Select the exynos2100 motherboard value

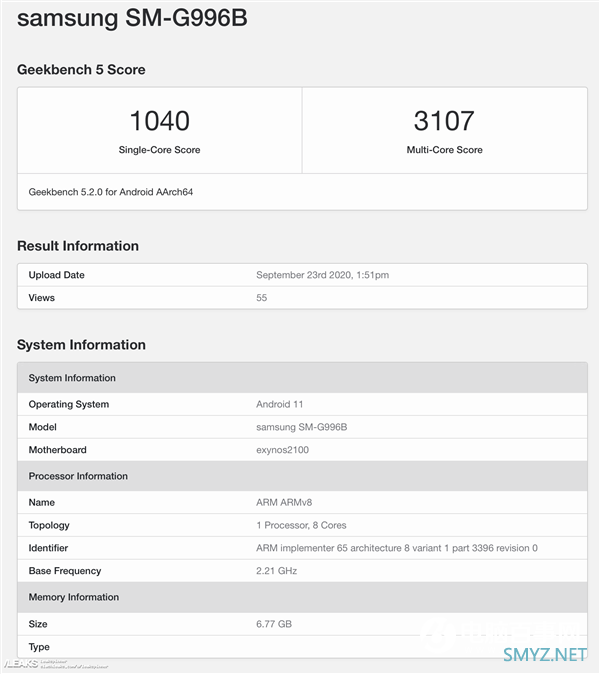282,450
